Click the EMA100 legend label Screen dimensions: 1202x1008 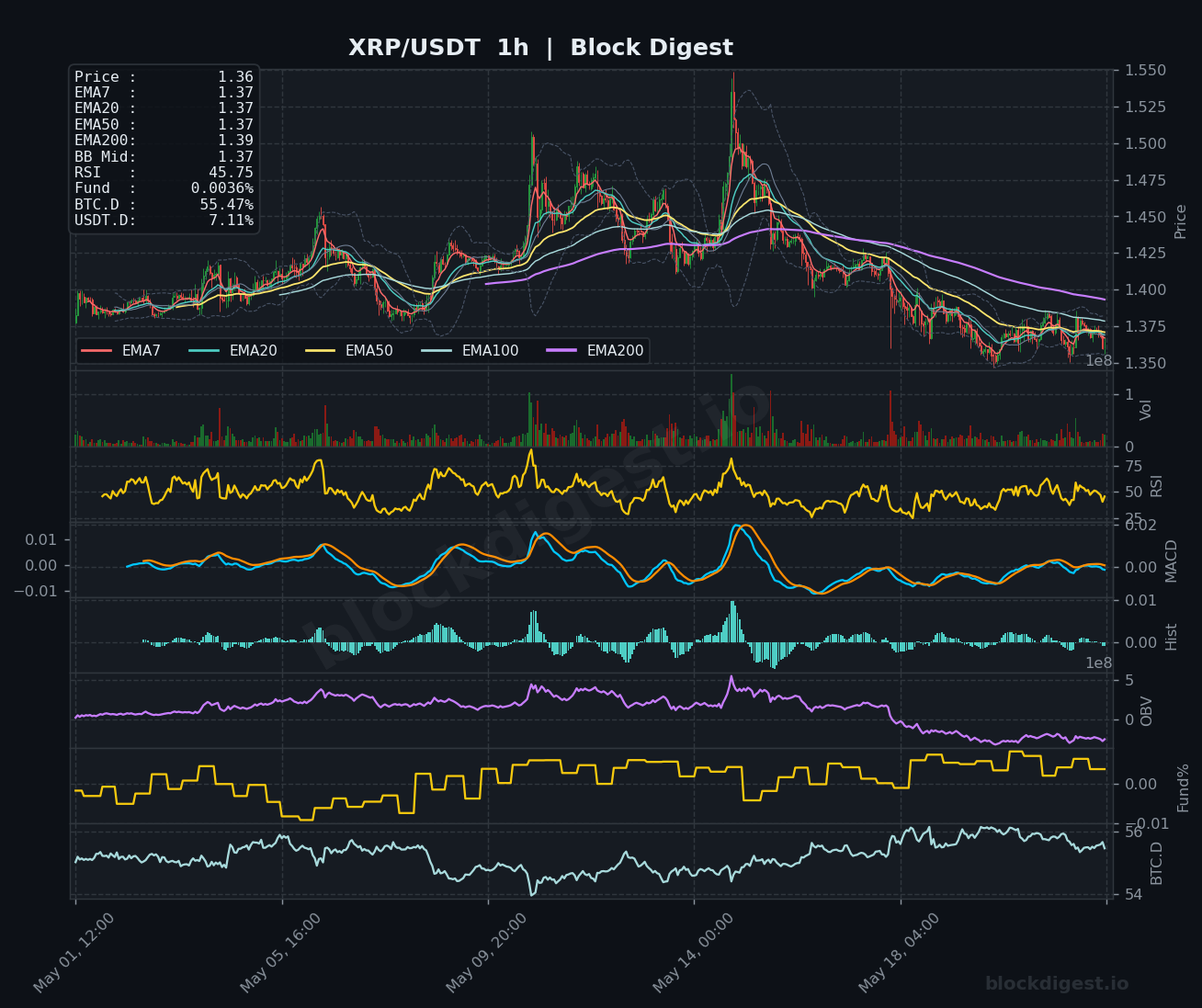click(490, 351)
